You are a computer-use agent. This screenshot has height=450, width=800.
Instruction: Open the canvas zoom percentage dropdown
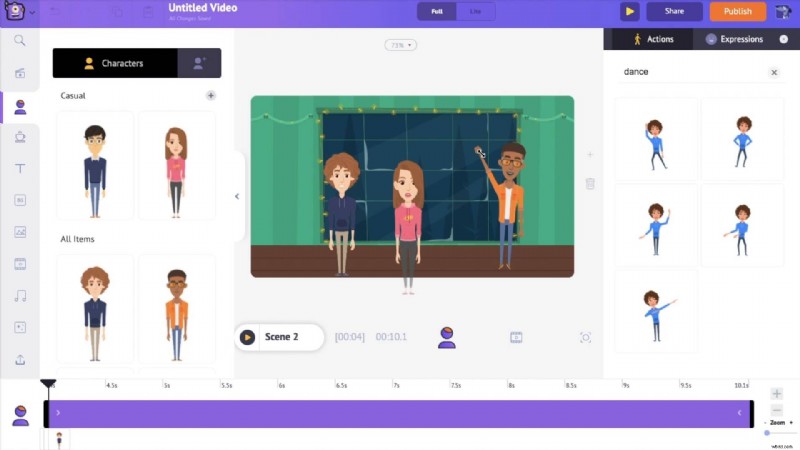point(401,45)
